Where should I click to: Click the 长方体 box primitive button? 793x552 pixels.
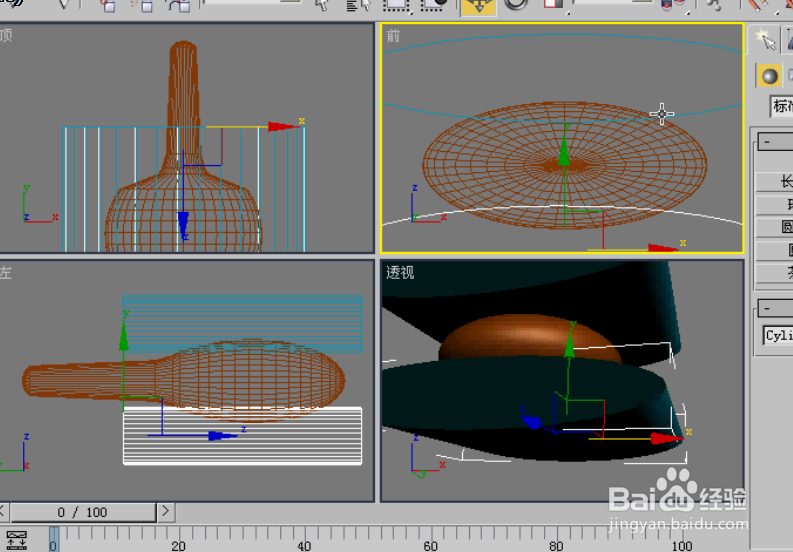click(774, 182)
